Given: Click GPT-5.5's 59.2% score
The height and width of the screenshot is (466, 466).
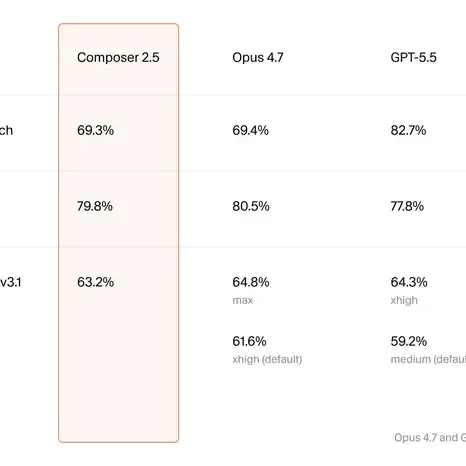Looking at the screenshot, I should [x=409, y=341].
